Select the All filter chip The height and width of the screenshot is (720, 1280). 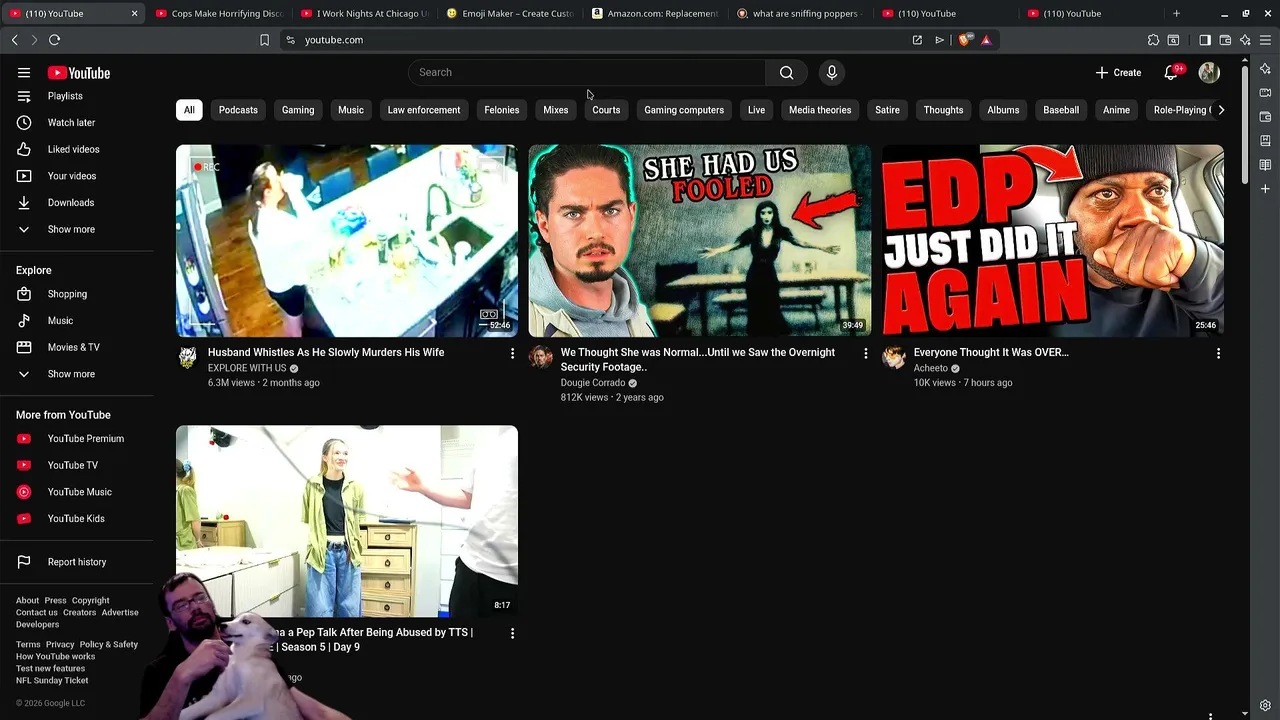click(x=189, y=110)
